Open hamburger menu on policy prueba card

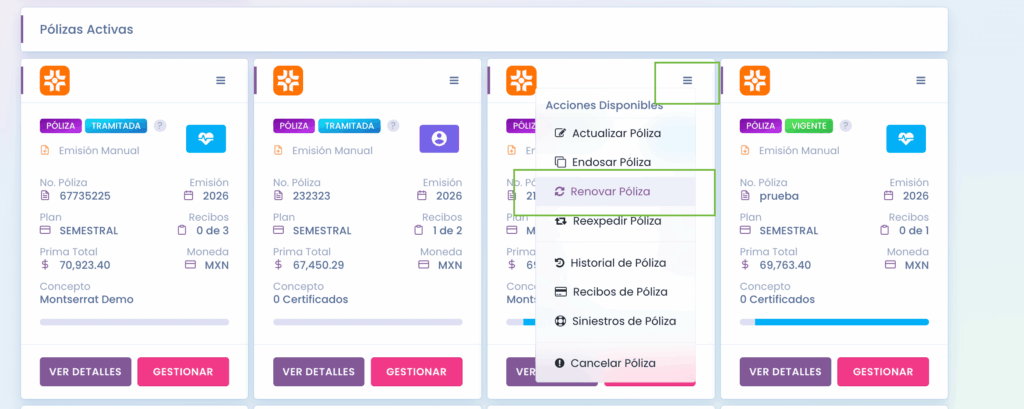pyautogui.click(x=921, y=80)
